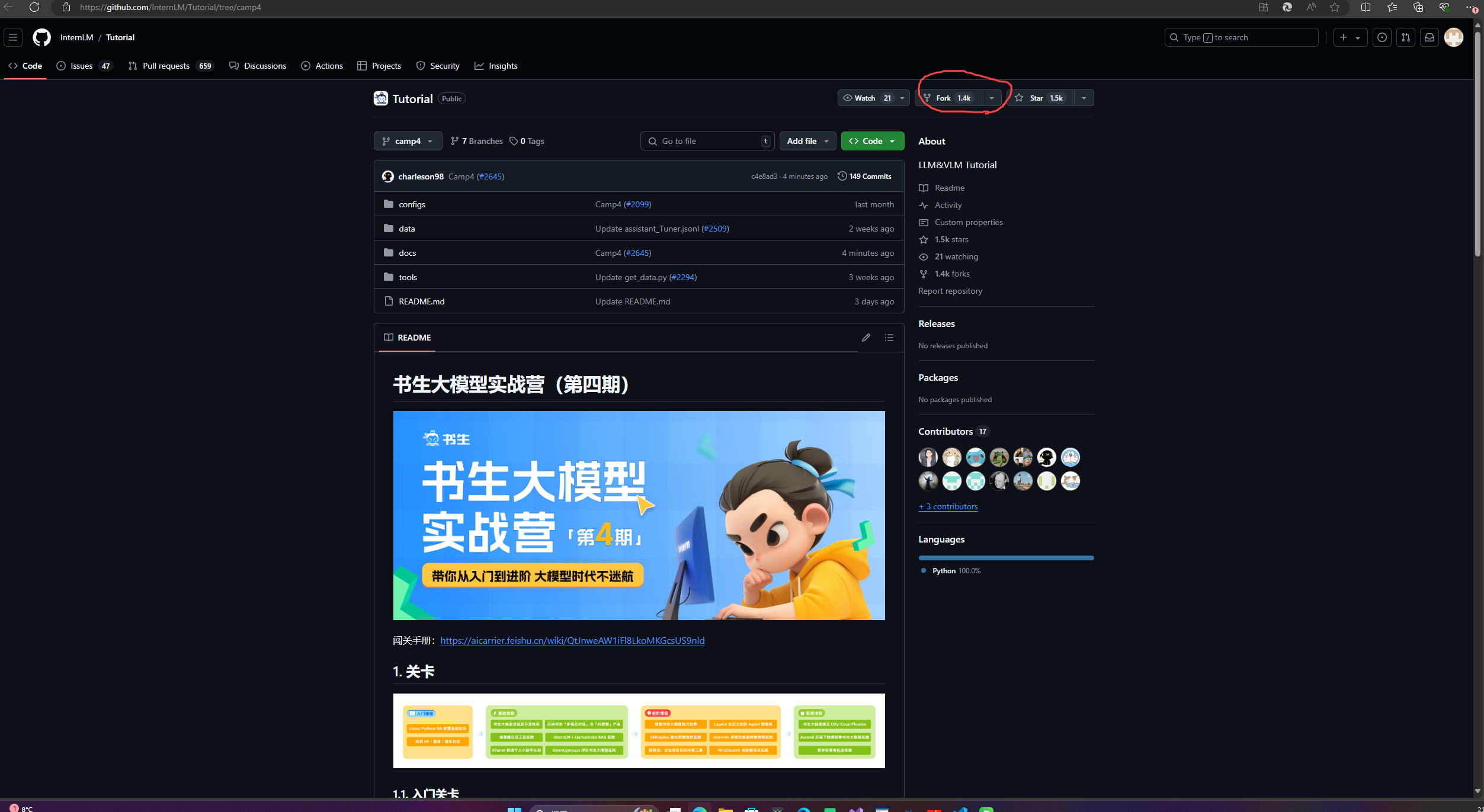Expand the camp4 branch selector
This screenshot has width=1484, height=812.
pos(408,141)
